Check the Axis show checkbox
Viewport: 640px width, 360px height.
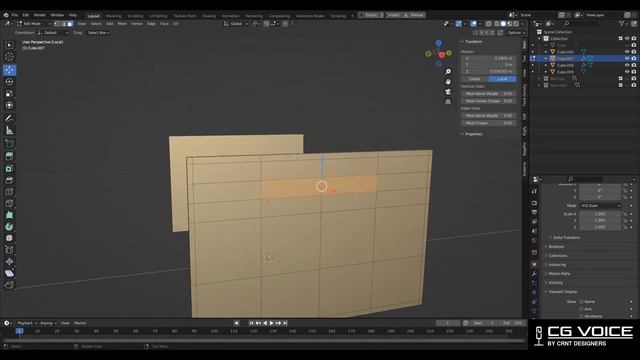(581, 309)
